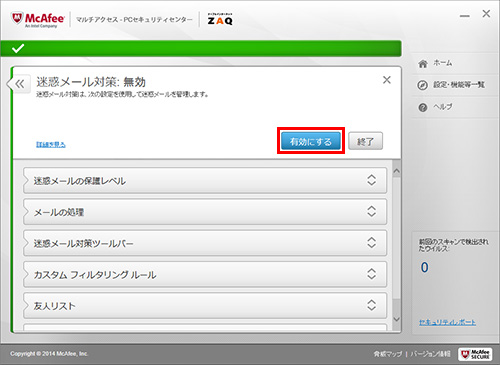This screenshot has width=500, height=365.
Task: Open the バージョン情報 footer link
Action: pos(430,354)
